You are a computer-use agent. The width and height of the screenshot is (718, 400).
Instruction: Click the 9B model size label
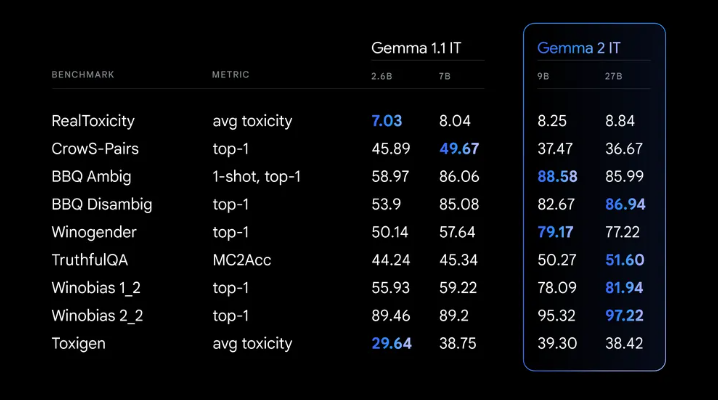544,75
